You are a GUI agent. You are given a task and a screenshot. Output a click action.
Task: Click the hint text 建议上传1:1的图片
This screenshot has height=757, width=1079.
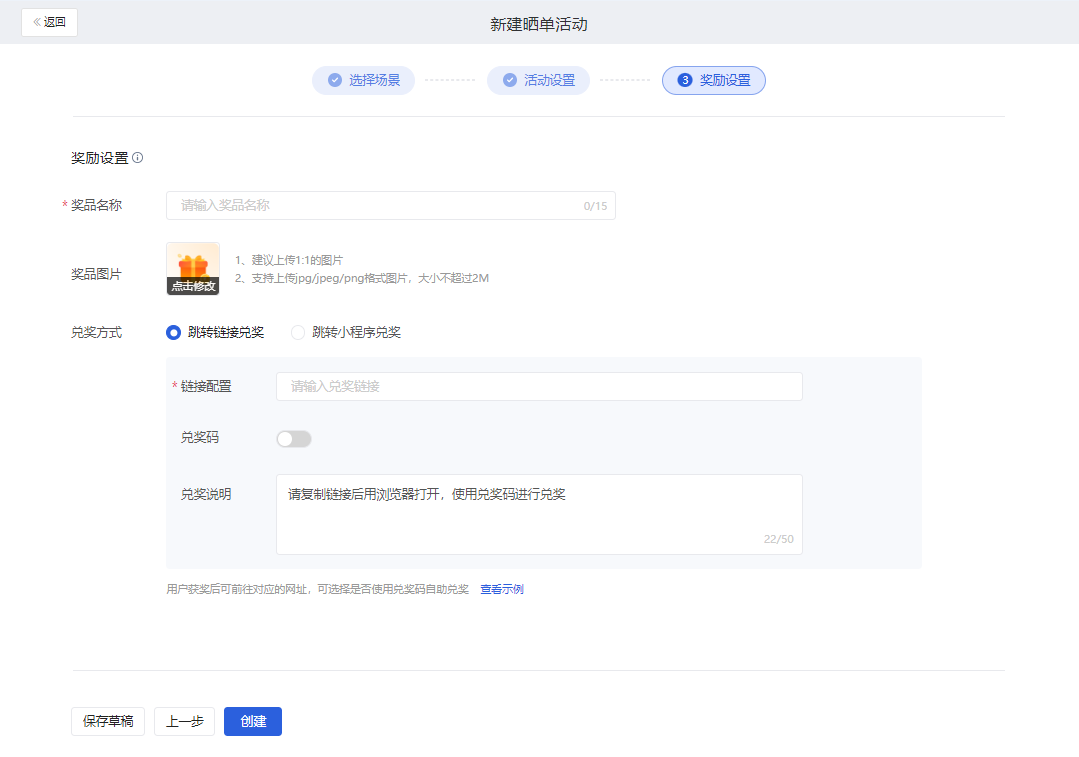click(x=289, y=260)
